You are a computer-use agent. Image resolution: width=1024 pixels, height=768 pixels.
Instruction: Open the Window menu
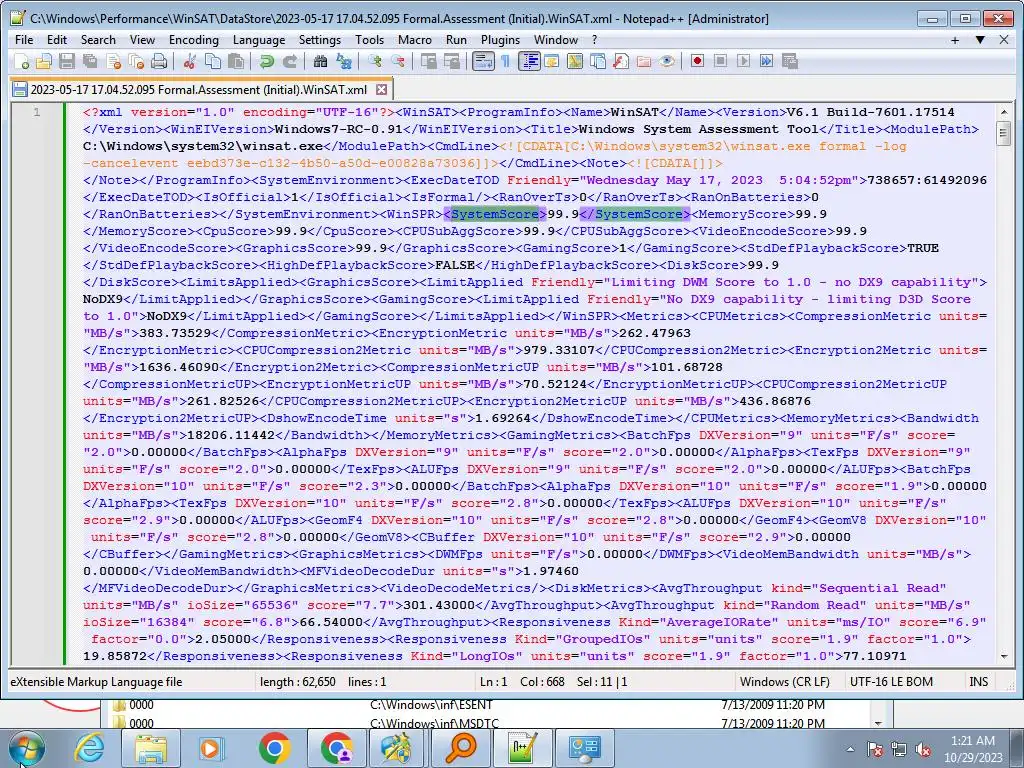[556, 40]
